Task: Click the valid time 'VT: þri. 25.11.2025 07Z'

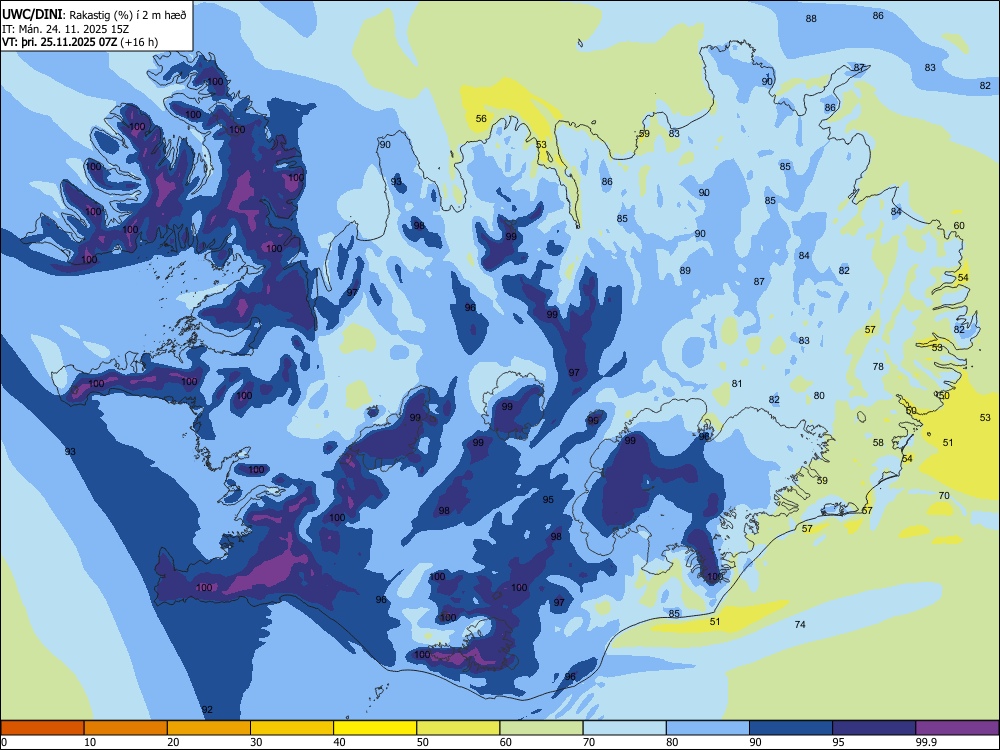Action: [59, 42]
